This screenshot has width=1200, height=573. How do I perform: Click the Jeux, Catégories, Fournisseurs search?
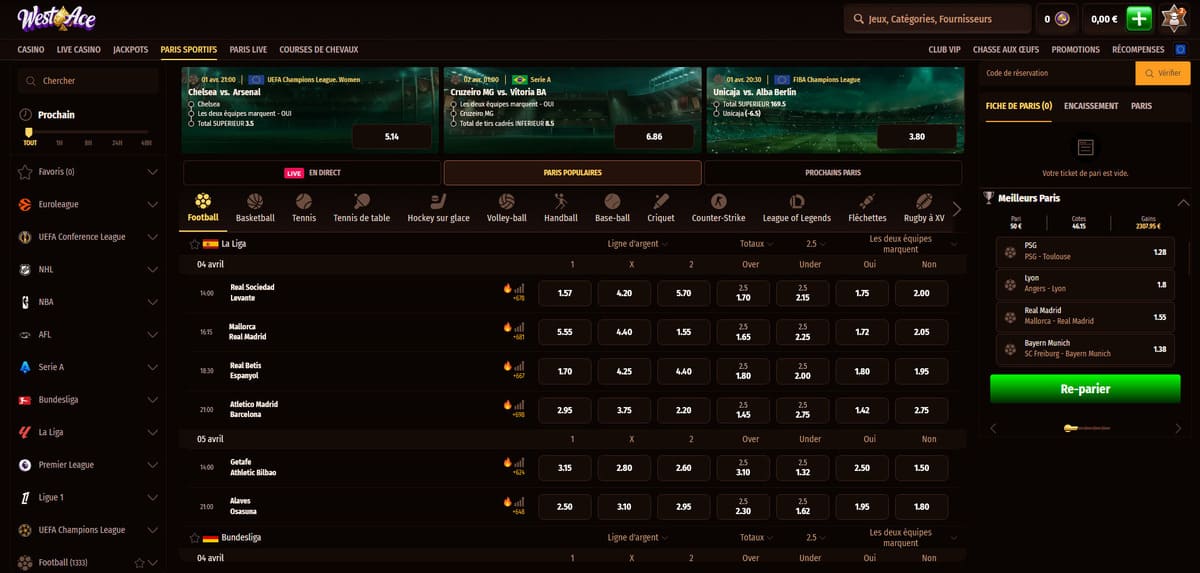pos(937,18)
